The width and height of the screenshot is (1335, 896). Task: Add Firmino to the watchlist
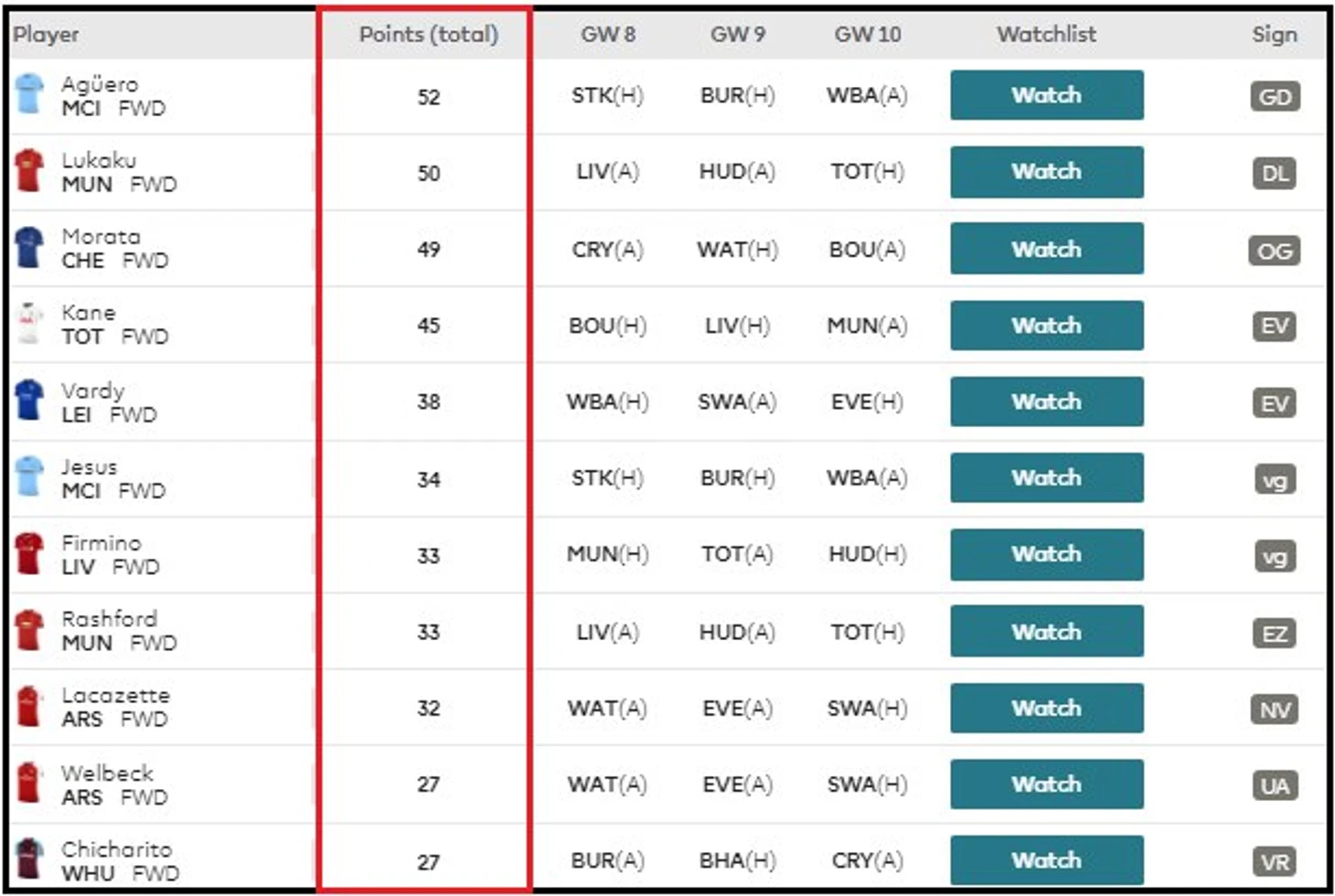pos(1046,554)
